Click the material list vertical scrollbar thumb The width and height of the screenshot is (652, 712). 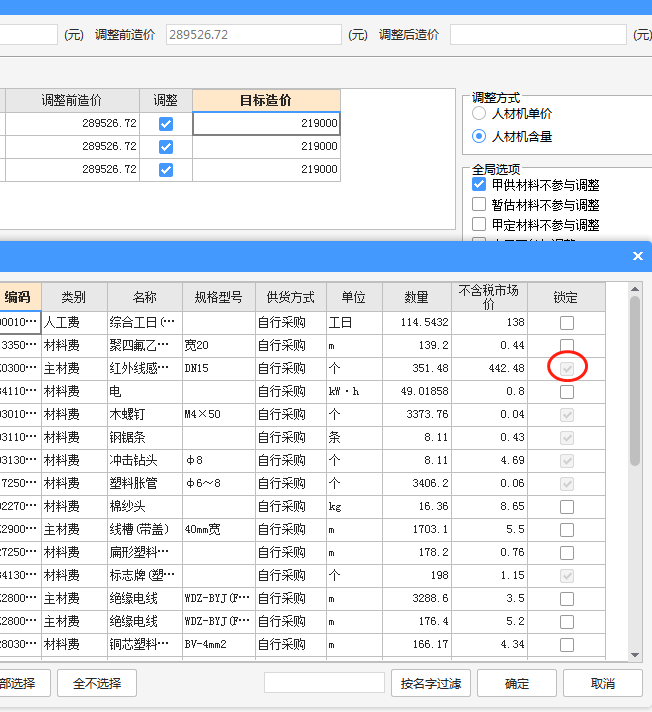635,381
